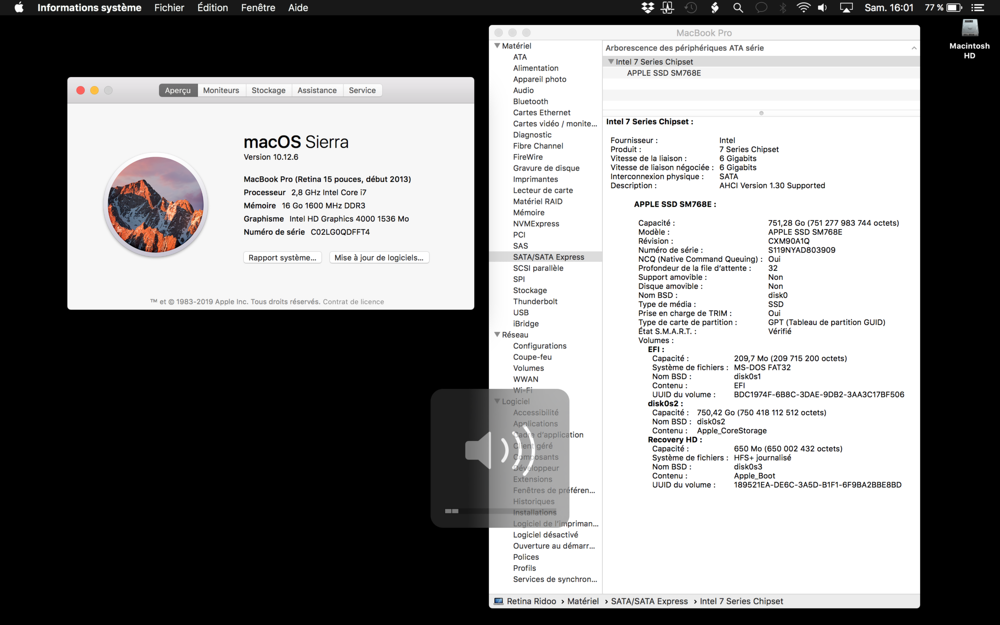Click the battery status icon

[954, 8]
